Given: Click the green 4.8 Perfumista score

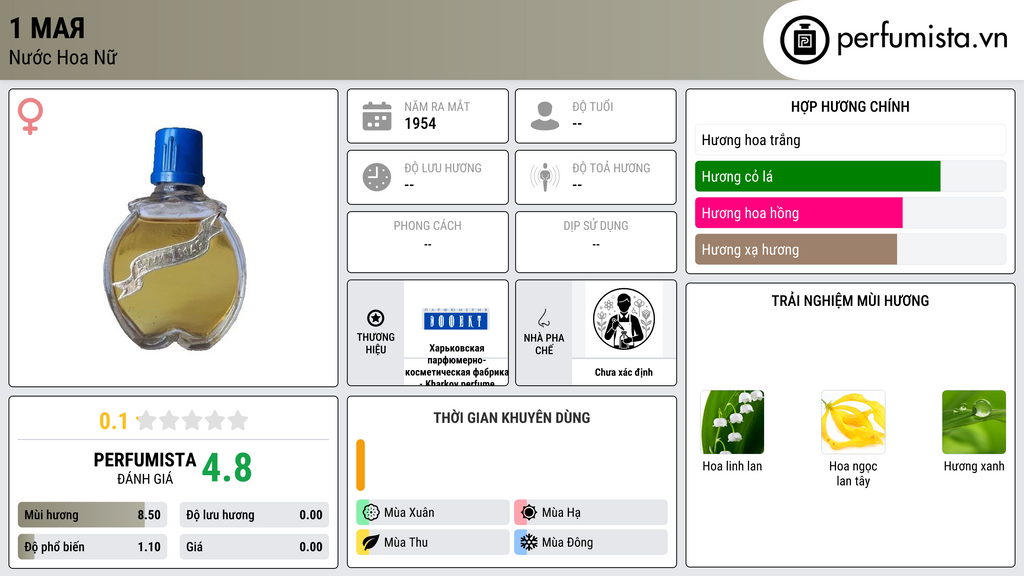Looking at the screenshot, I should click(x=227, y=468).
